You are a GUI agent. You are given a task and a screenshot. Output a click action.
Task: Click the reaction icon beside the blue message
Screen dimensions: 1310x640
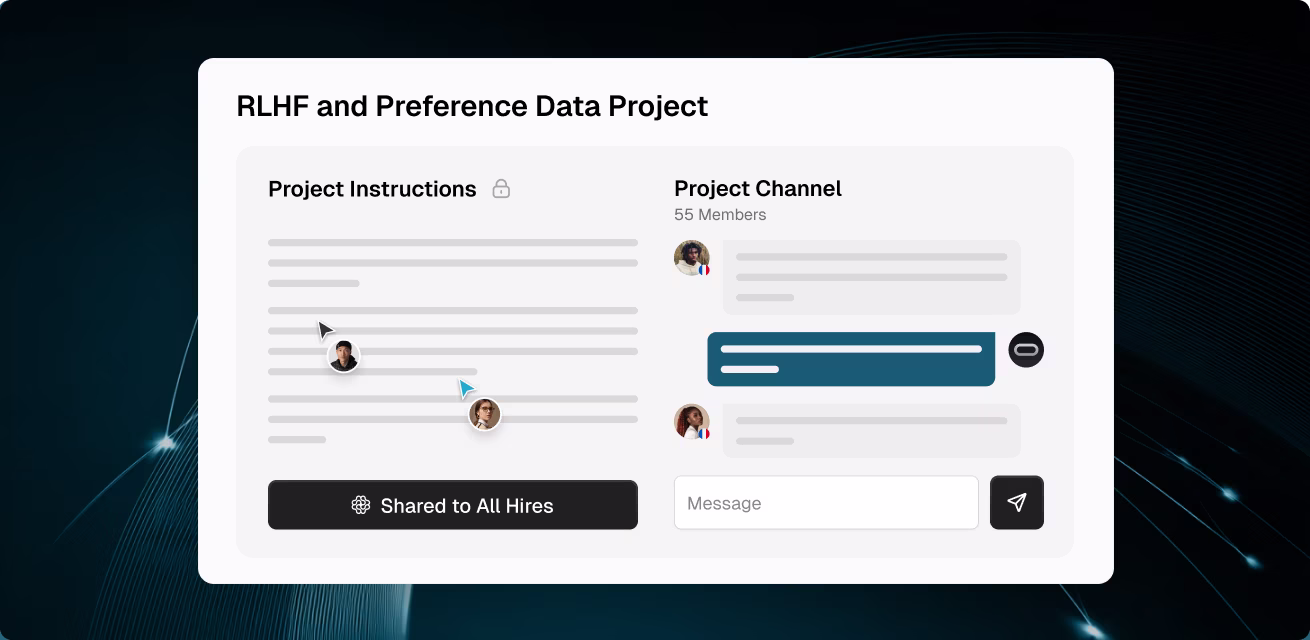pos(1026,349)
